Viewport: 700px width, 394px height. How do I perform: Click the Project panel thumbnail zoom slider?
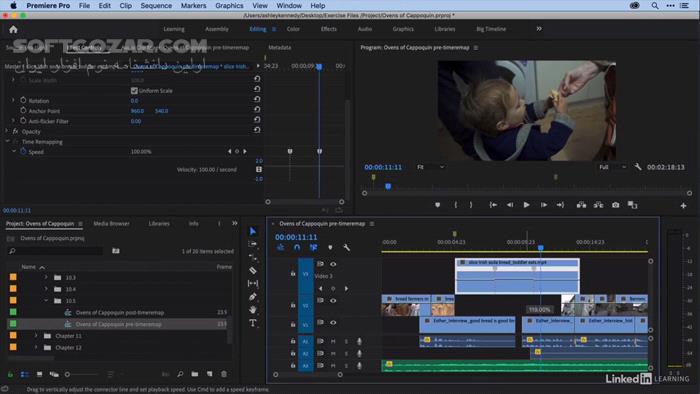82,374
